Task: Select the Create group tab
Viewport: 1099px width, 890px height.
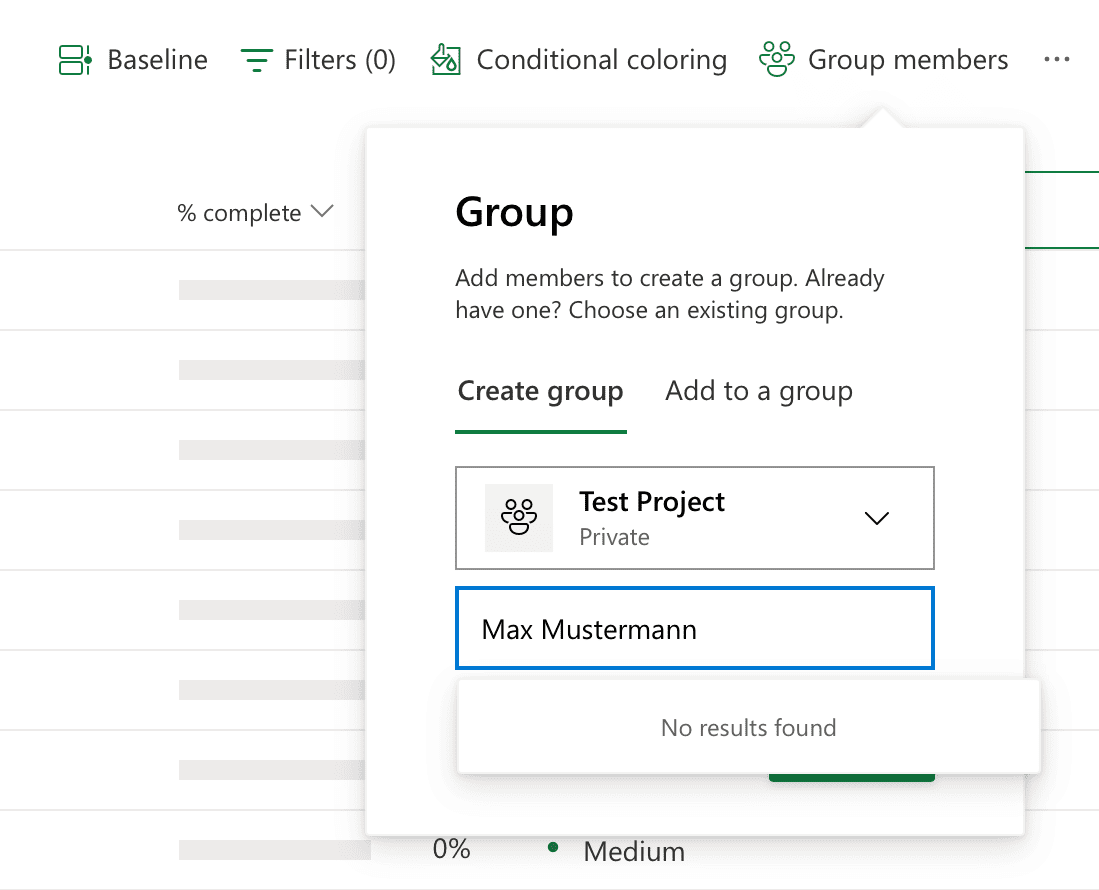Action: point(540,391)
